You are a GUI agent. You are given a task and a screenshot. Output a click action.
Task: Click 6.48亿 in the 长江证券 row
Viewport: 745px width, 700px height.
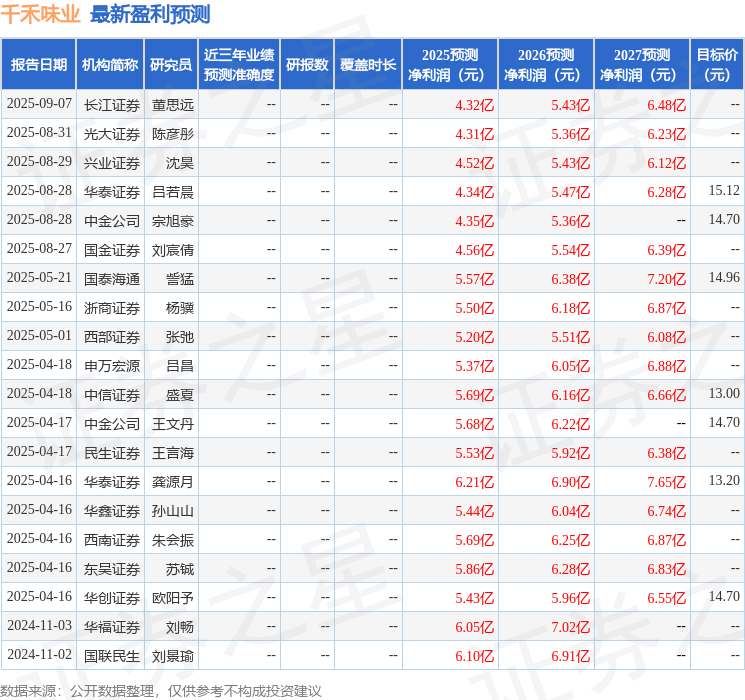pyautogui.click(x=667, y=105)
